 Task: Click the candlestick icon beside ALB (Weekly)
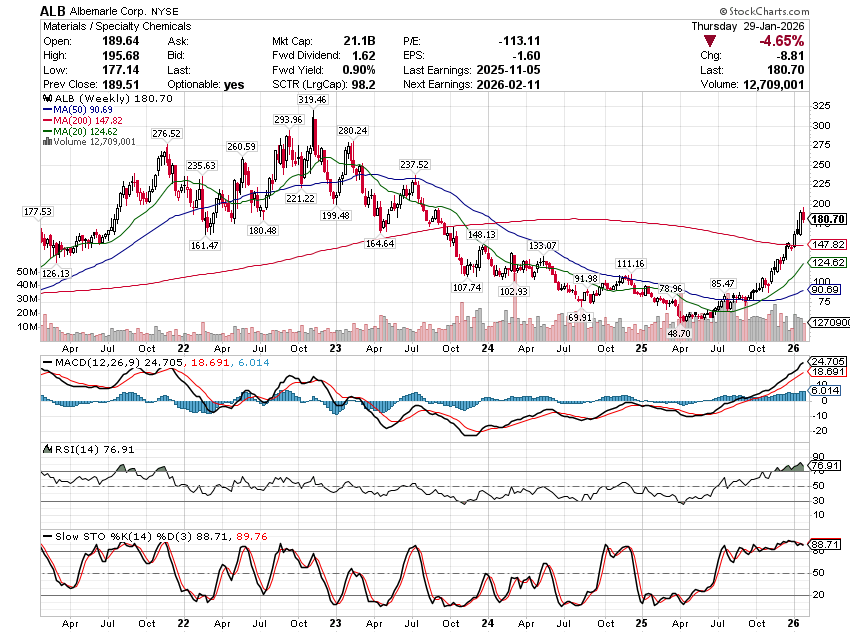pyautogui.click(x=46, y=98)
